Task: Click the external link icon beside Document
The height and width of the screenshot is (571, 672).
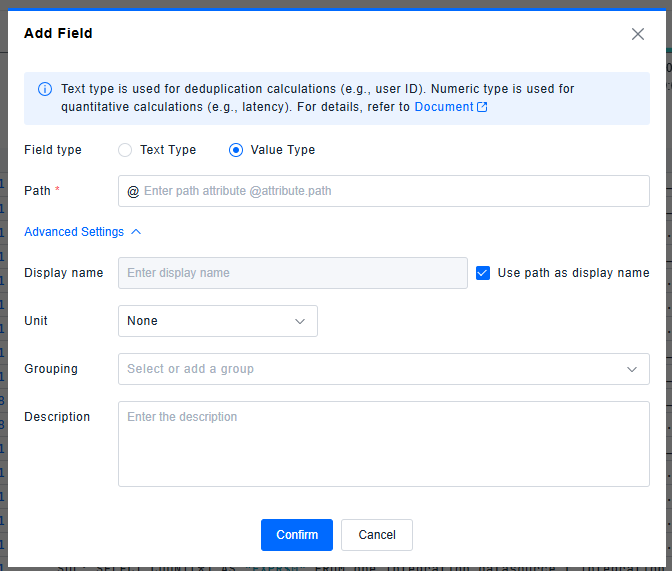Action: point(482,107)
